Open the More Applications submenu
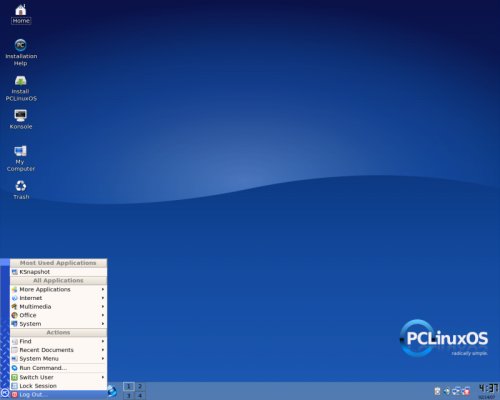Image resolution: width=500 pixels, height=400 pixels. 58,289
